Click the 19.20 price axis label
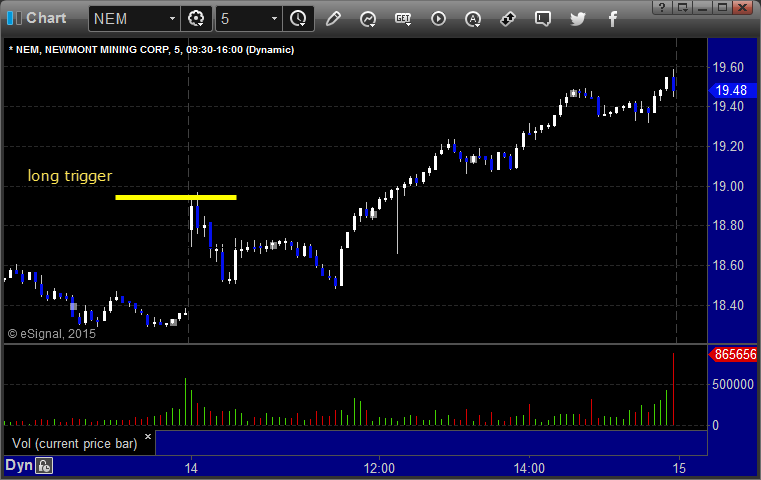 click(x=728, y=146)
